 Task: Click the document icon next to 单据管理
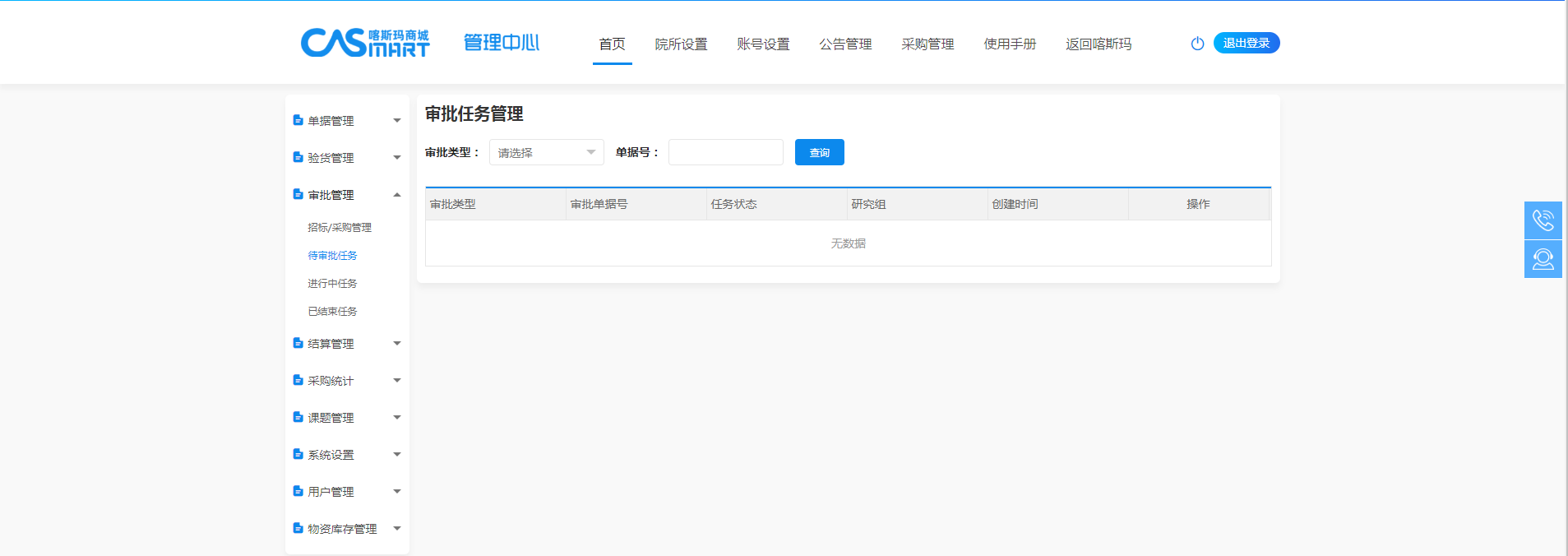[x=298, y=120]
